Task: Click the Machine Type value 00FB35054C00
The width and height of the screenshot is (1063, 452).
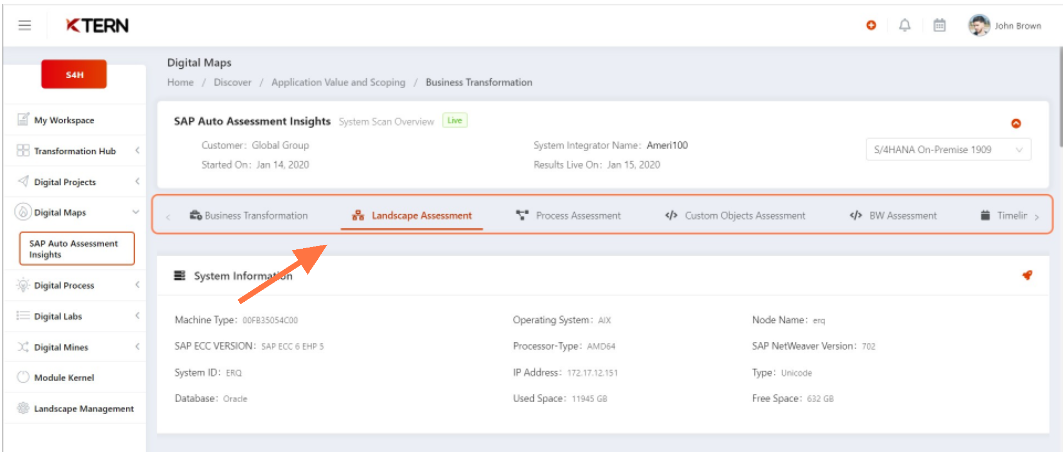Action: [270, 320]
